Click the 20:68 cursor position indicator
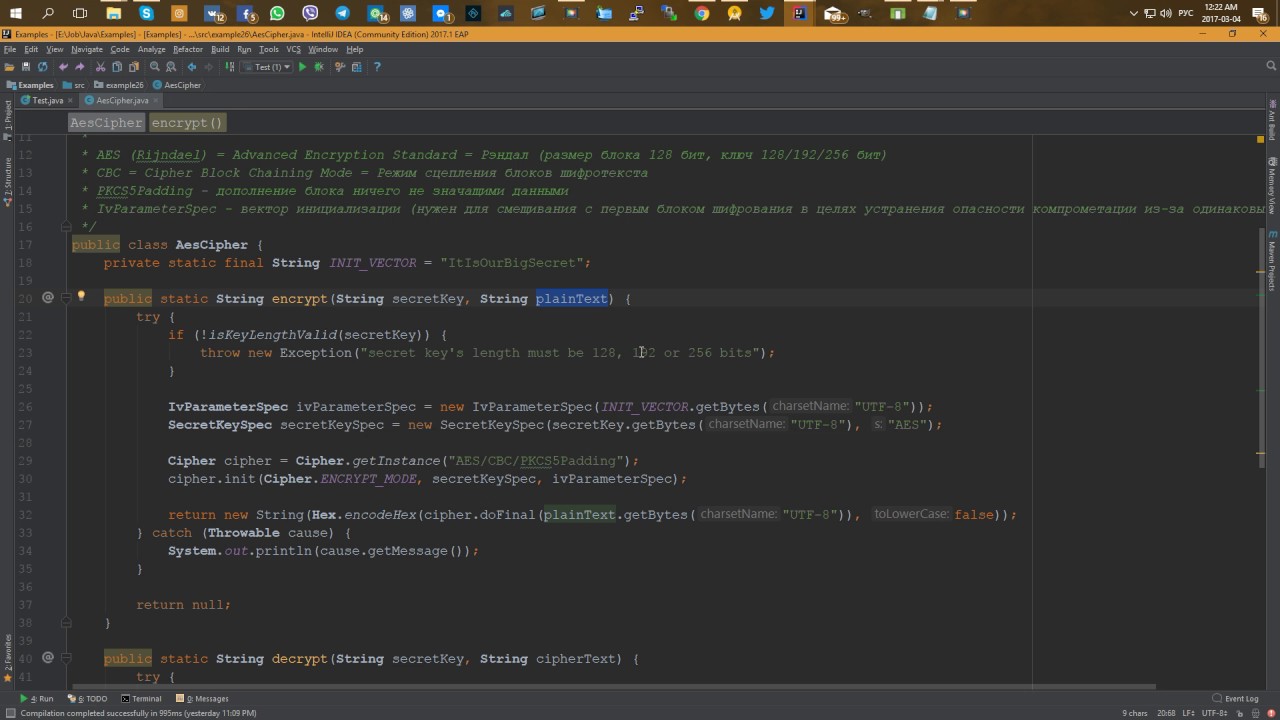This screenshot has width=1280, height=720. pyautogui.click(x=1166, y=713)
